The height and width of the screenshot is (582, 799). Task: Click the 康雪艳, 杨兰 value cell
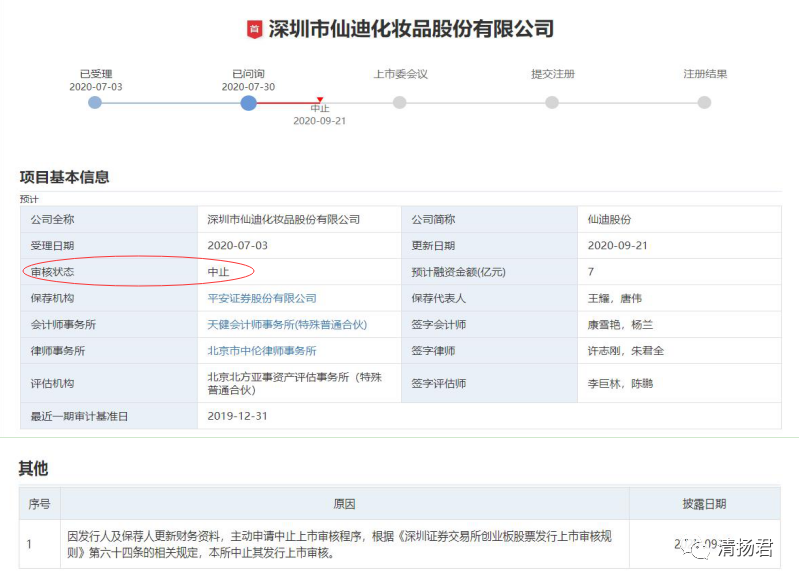[x=679, y=325]
